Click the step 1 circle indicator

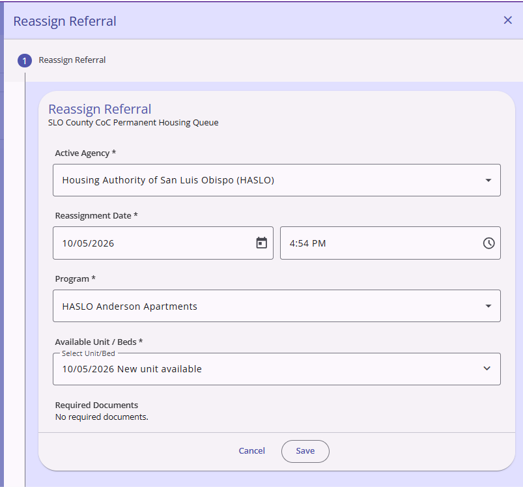[x=25, y=61]
